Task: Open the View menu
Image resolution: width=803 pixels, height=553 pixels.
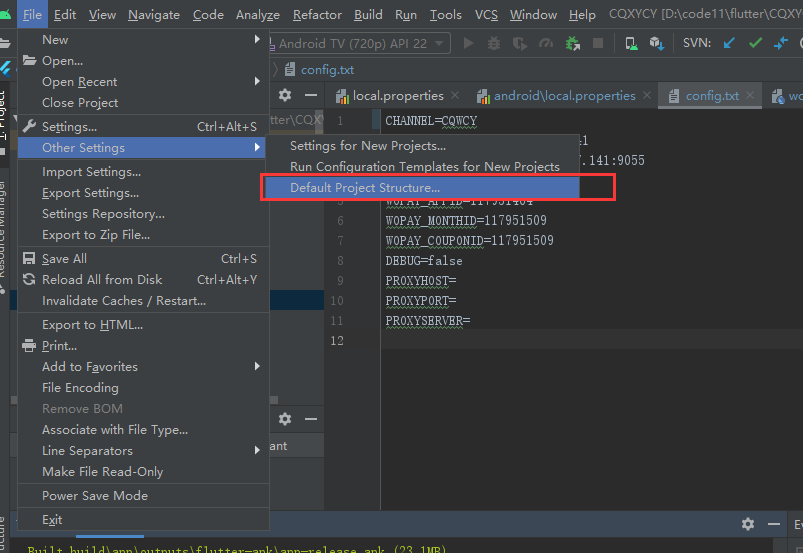Action: point(102,15)
